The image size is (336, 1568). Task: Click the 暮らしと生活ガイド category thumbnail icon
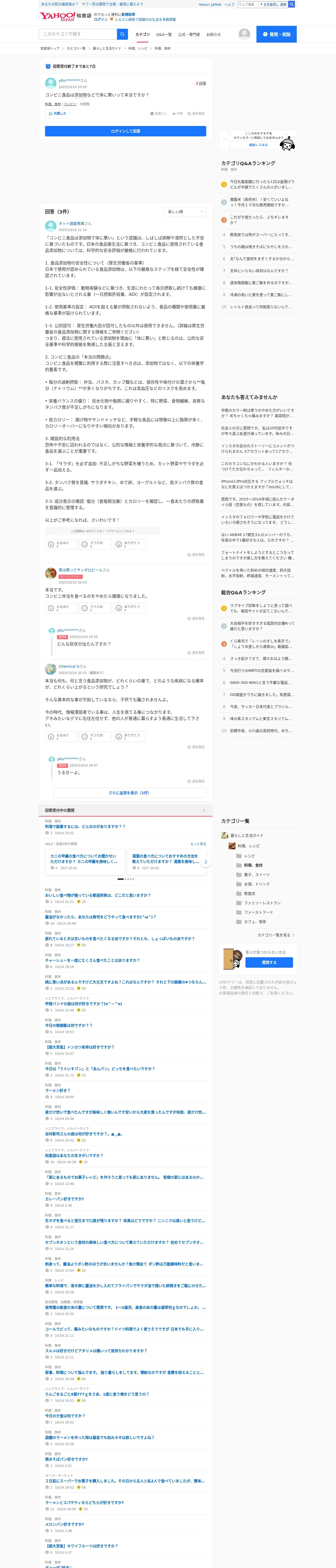pos(225,835)
